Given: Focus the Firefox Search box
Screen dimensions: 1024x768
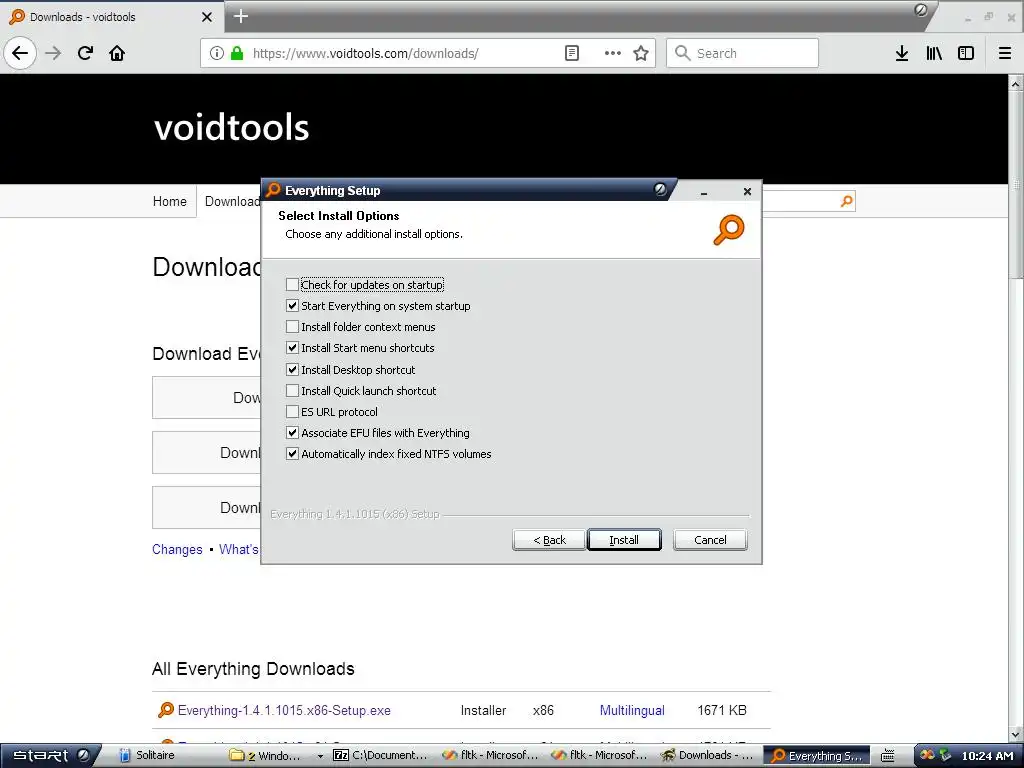Looking at the screenshot, I should 743,53.
